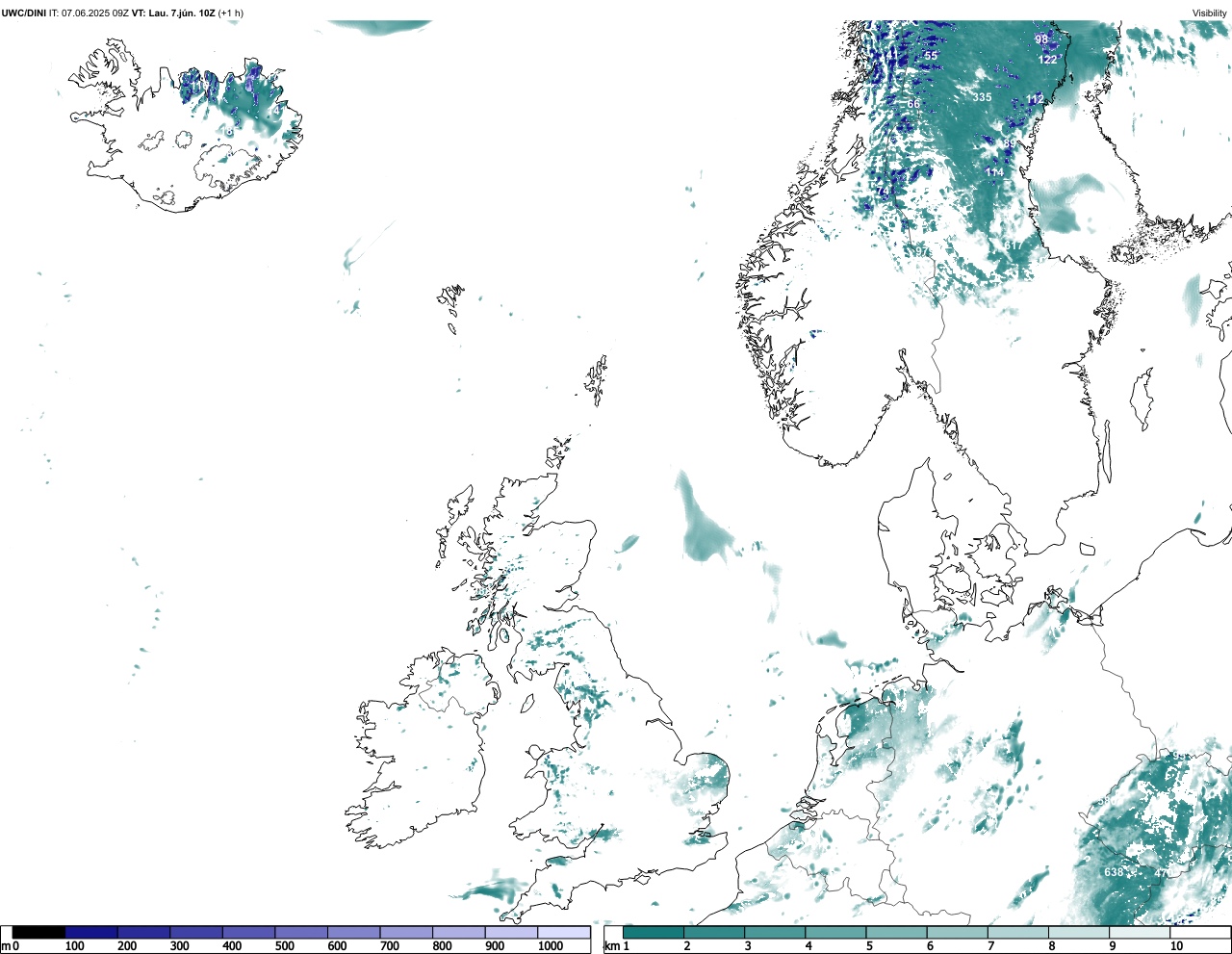Click the '10' tick label on km scale

[x=1176, y=946]
